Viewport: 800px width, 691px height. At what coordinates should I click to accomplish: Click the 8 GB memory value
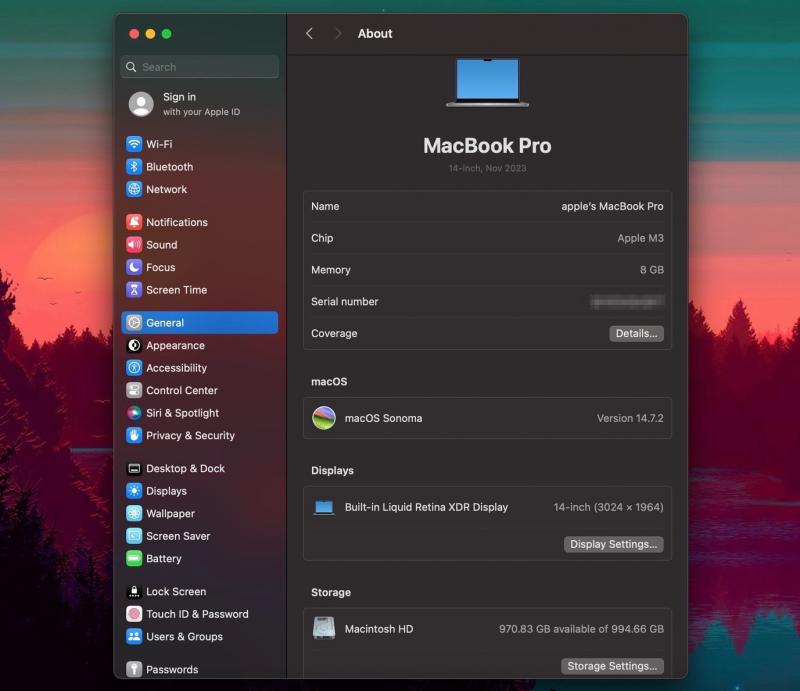(x=652, y=269)
